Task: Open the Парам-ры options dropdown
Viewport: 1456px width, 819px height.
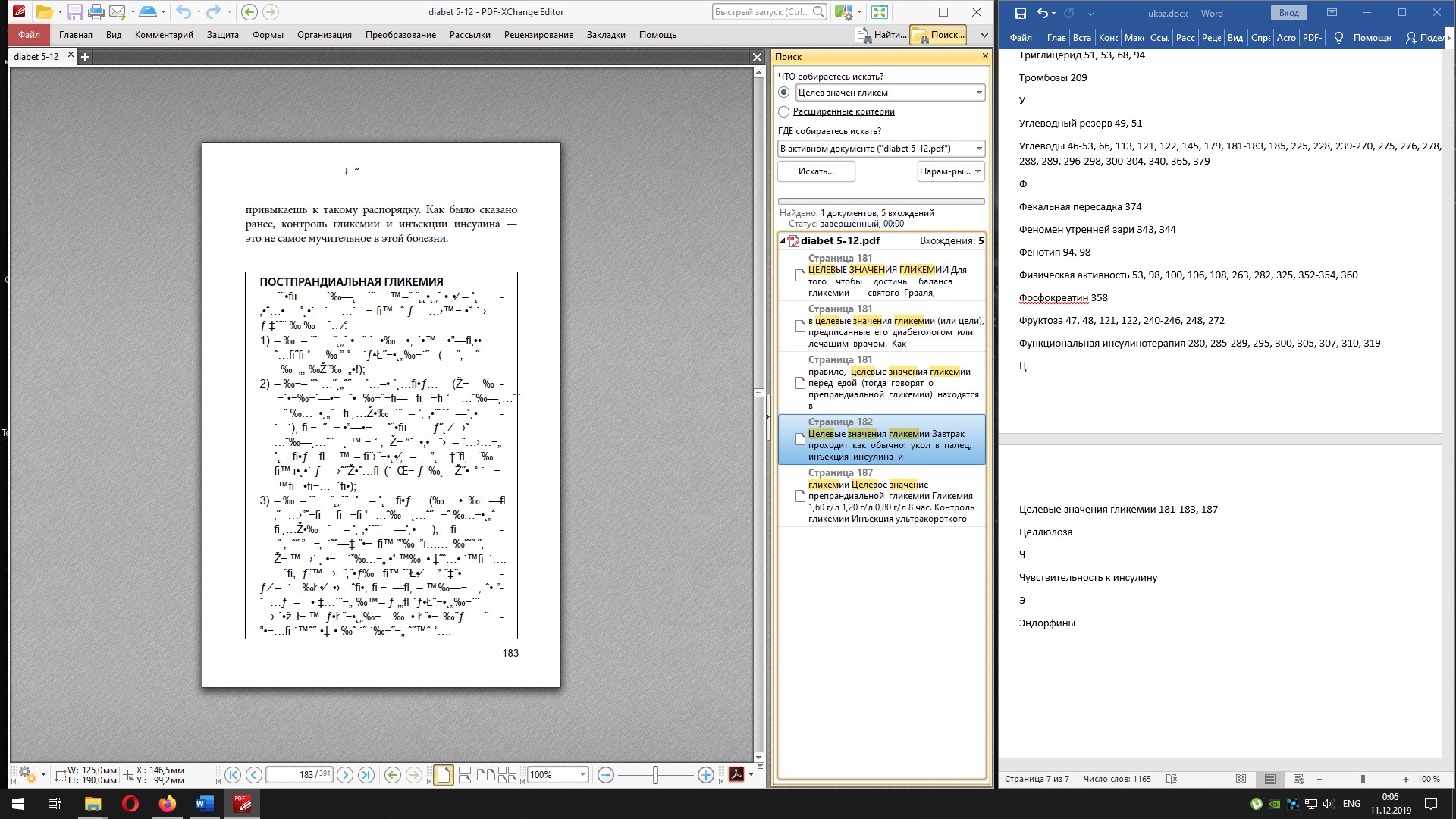Action: coord(951,171)
